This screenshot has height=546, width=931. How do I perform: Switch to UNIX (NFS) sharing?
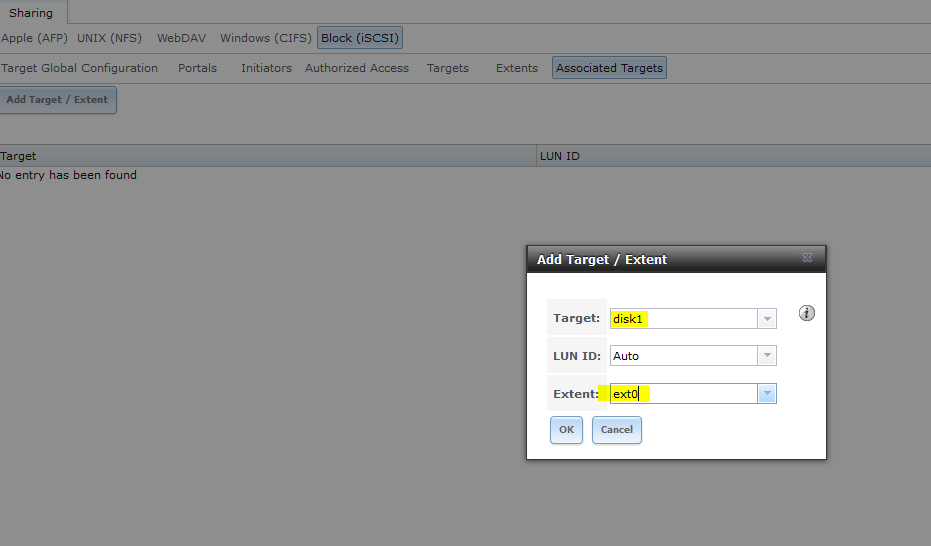coord(109,38)
